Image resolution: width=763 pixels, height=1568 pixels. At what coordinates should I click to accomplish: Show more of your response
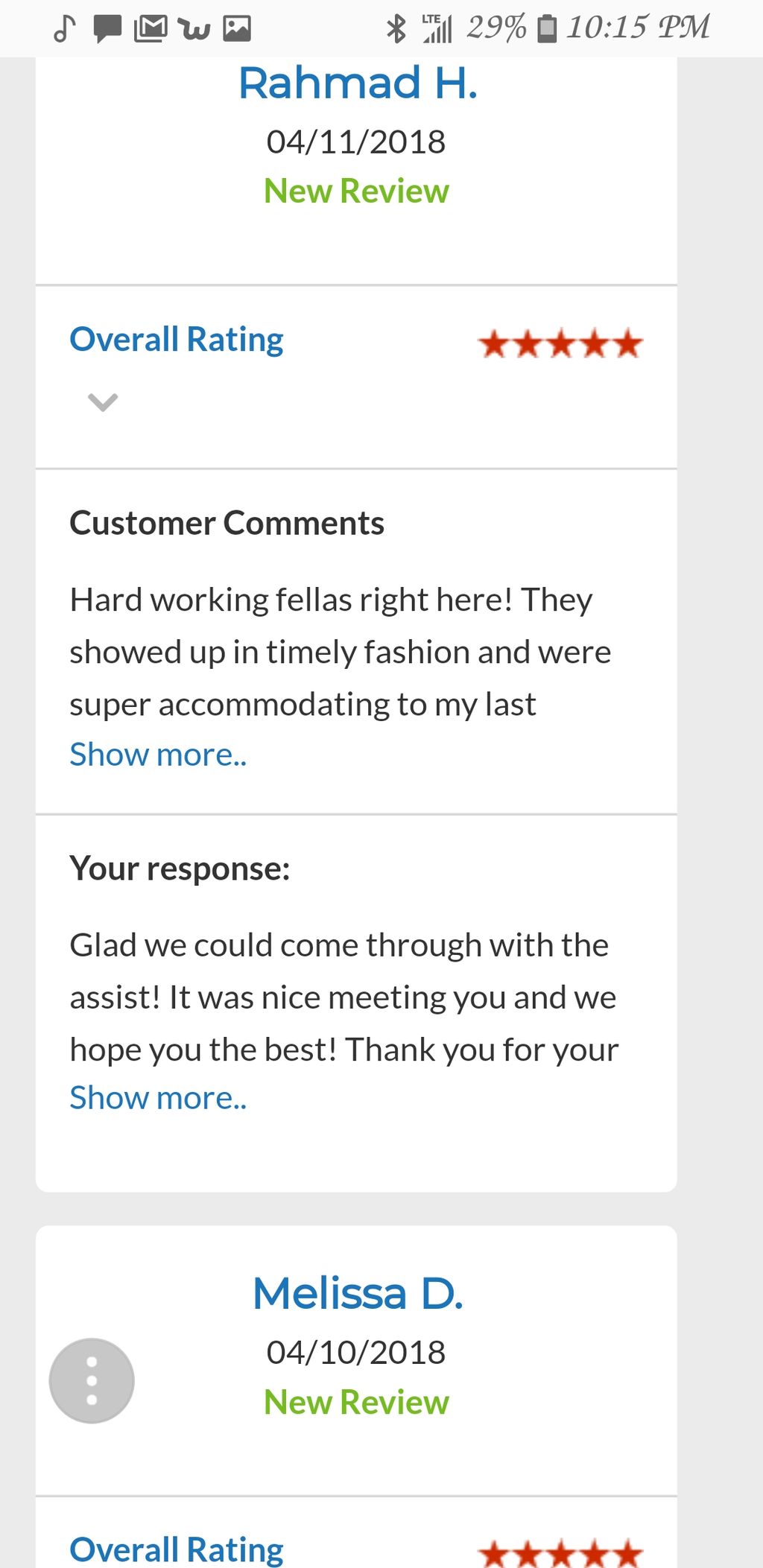tap(158, 1098)
